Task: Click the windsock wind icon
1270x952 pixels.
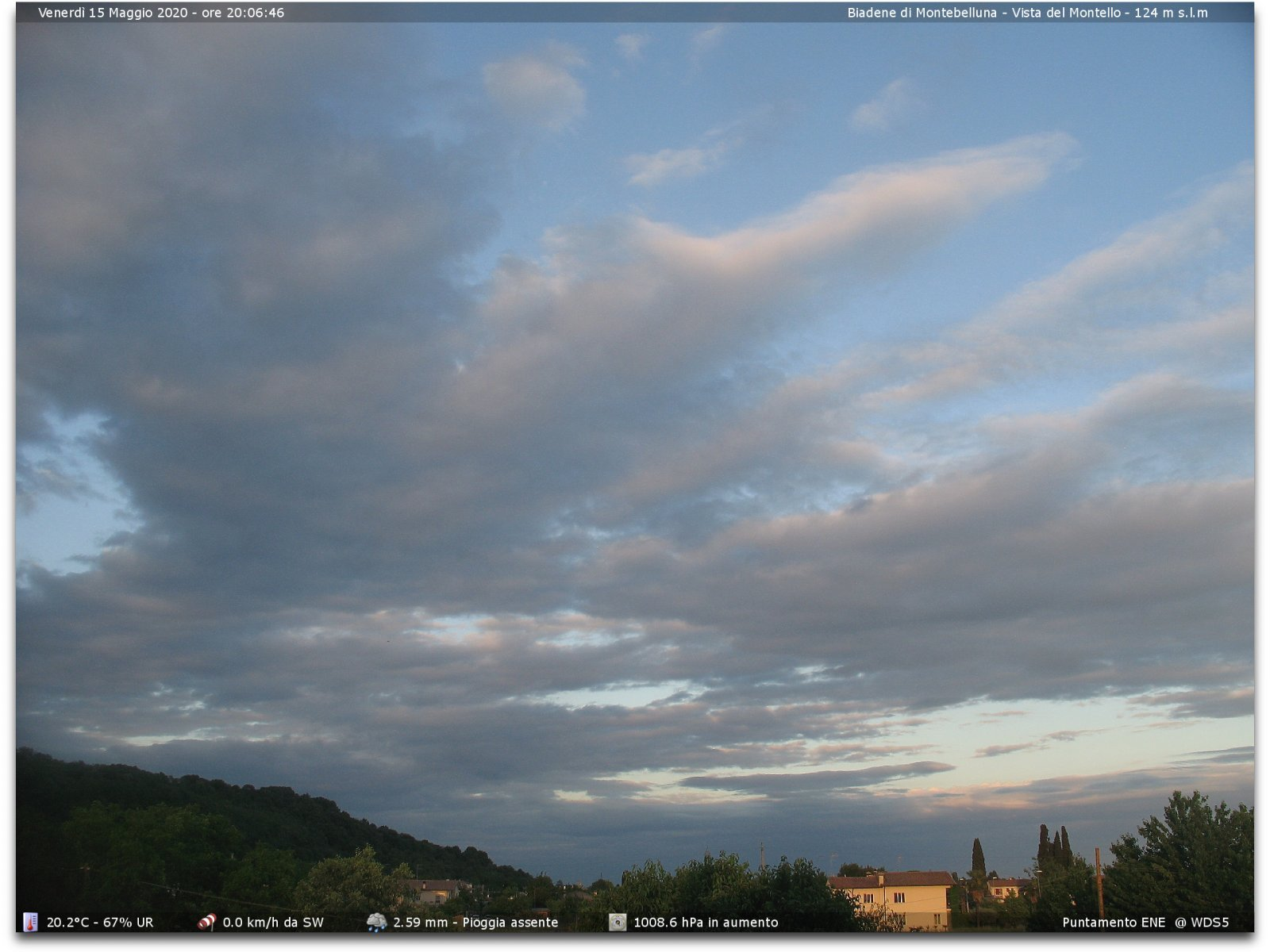Action: coord(206,922)
